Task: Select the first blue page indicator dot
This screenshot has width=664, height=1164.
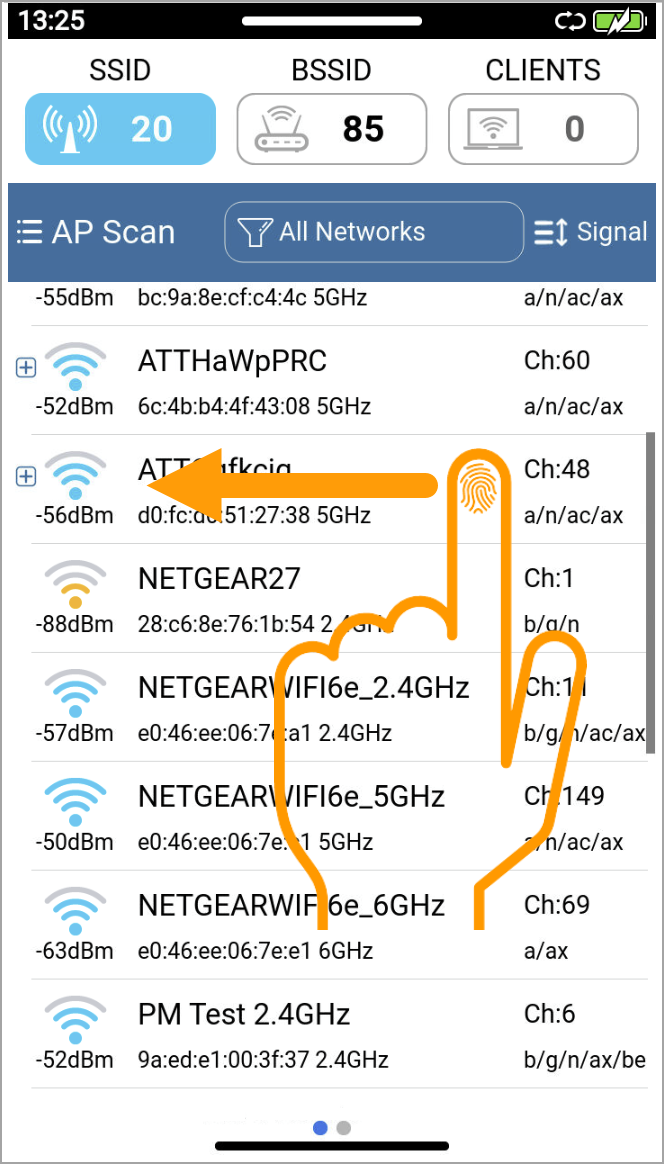Action: coord(320,1128)
